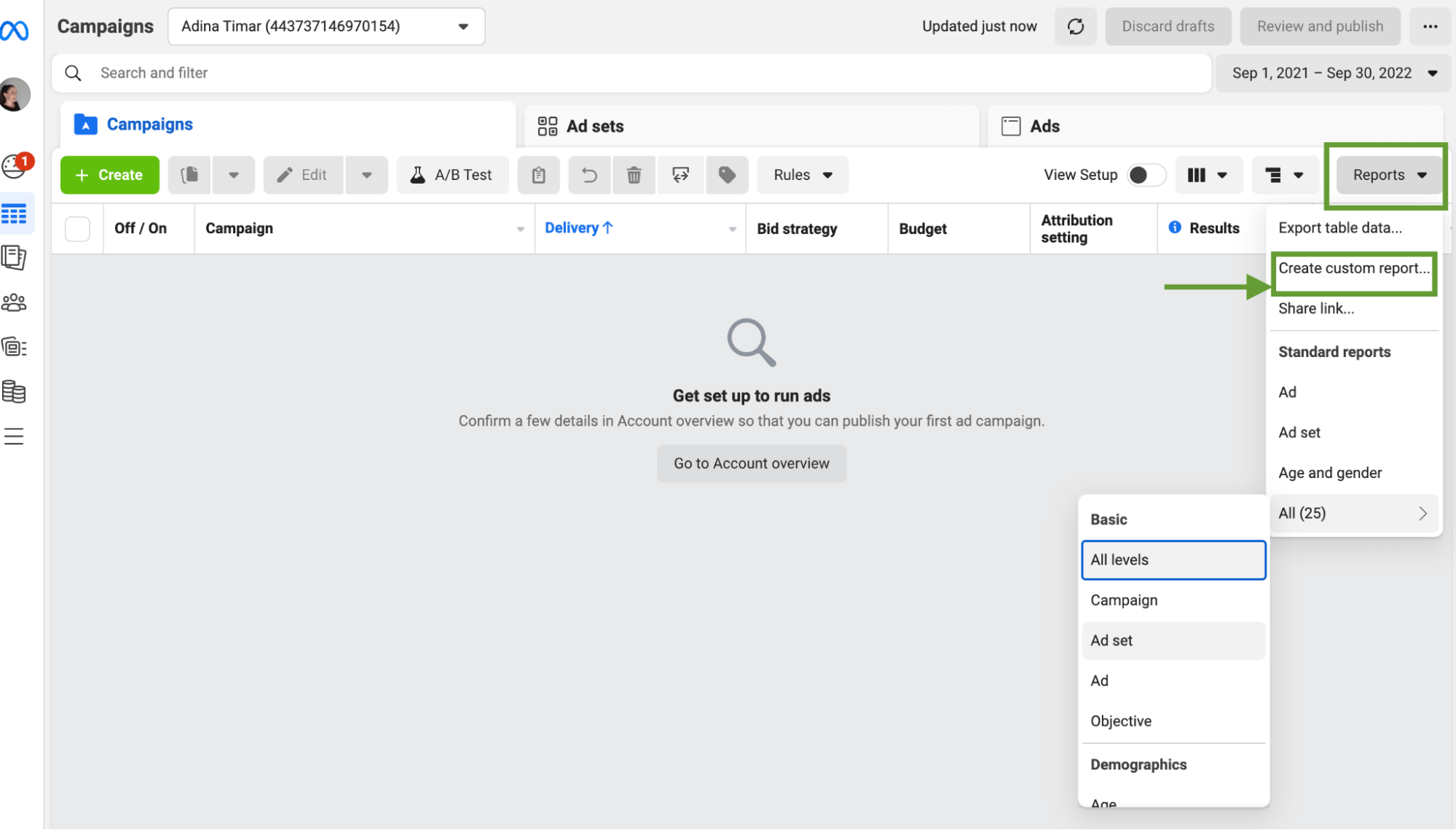Click the arrows icon beside the tag
Image resolution: width=1456 pixels, height=830 pixels.
click(x=680, y=175)
